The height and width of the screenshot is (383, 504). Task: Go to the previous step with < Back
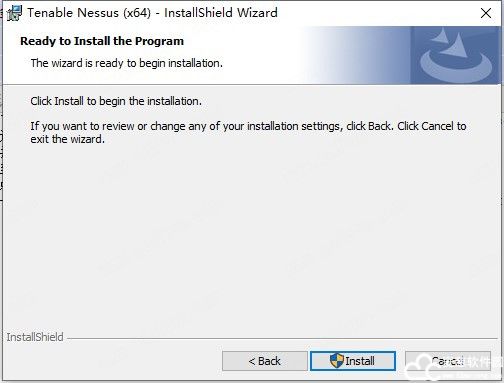(265, 361)
